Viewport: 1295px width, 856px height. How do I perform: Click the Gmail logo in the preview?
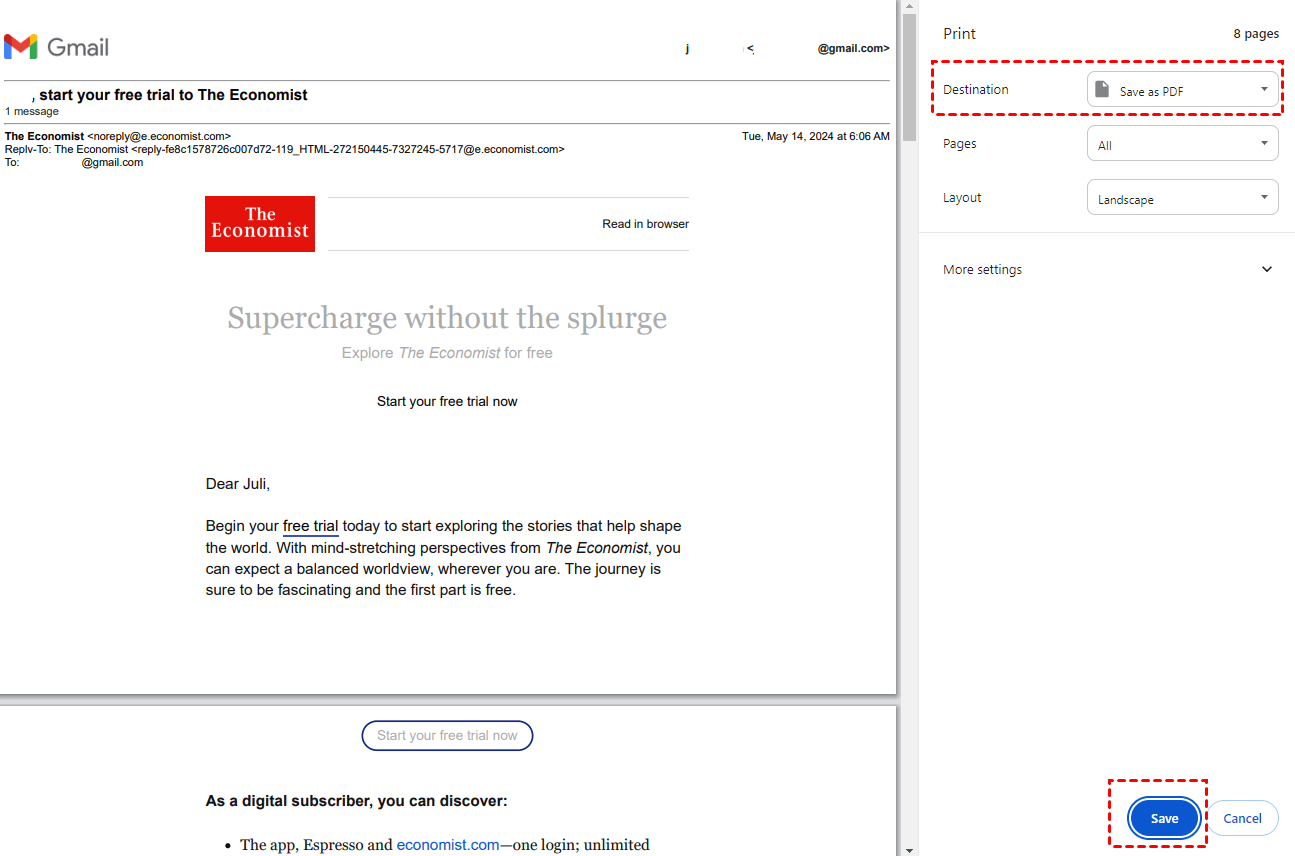[x=56, y=47]
